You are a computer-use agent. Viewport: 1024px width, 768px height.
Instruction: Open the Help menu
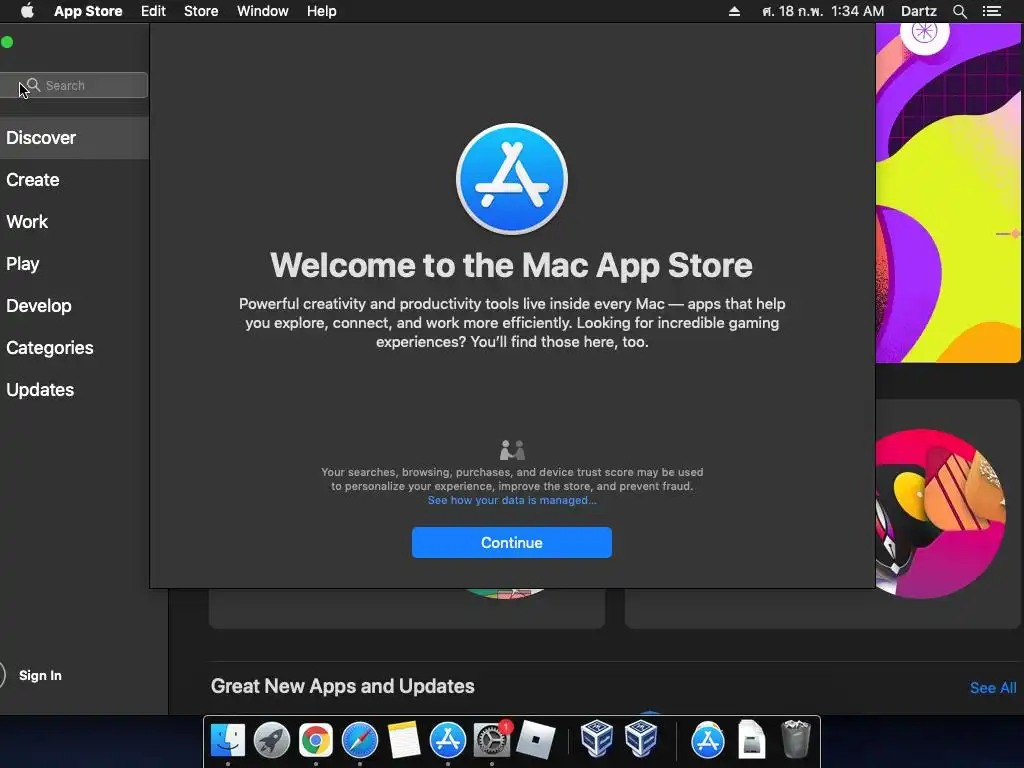[321, 11]
